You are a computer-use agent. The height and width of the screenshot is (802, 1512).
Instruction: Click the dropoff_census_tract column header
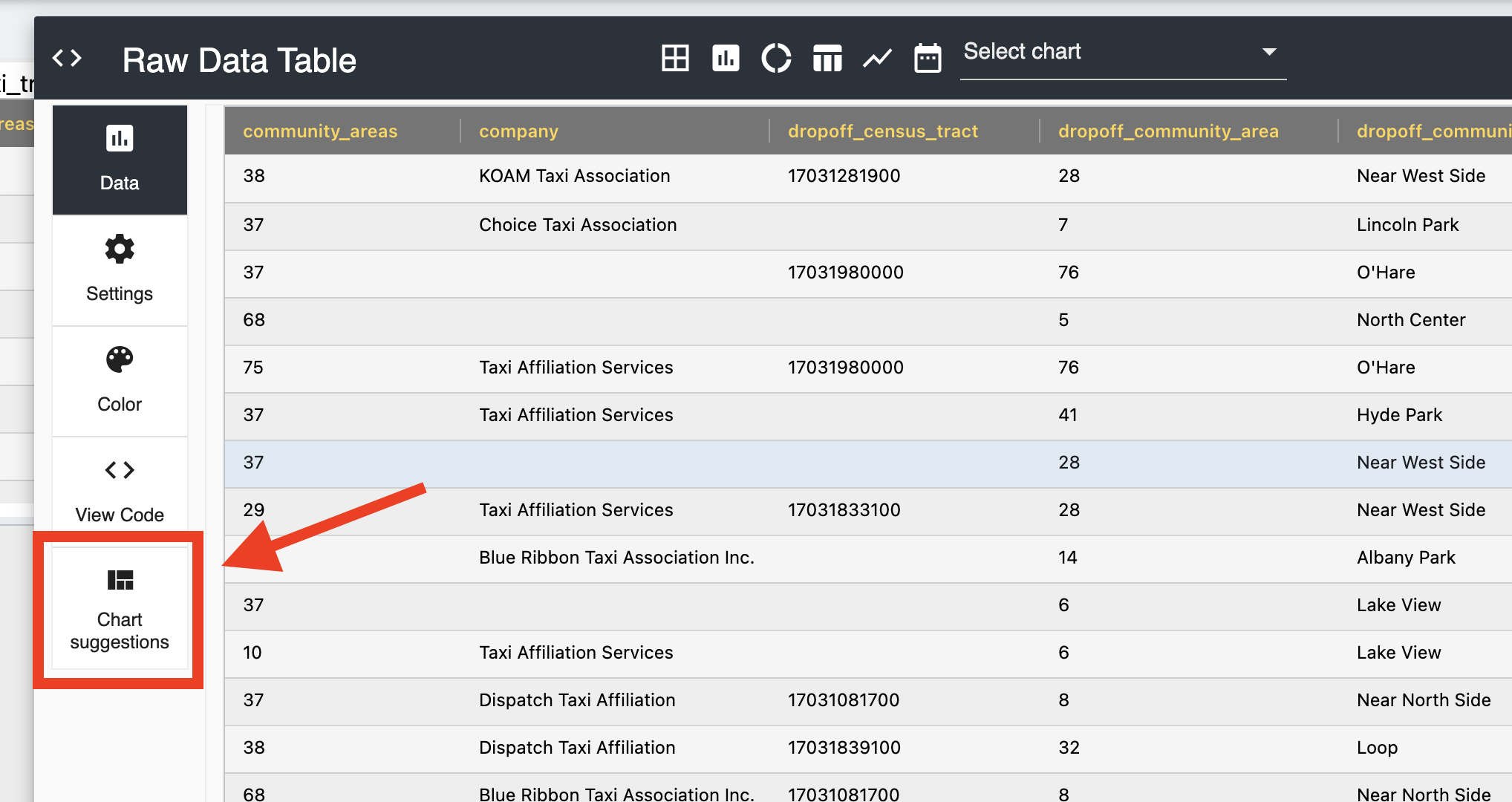882,131
